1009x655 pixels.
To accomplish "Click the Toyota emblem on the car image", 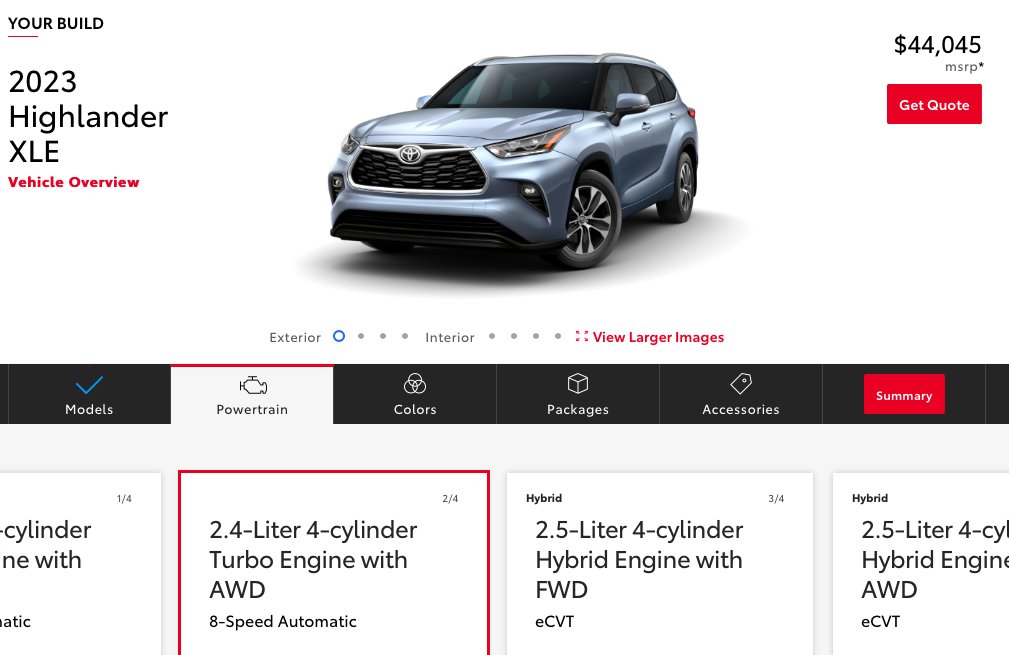I will 410,154.
